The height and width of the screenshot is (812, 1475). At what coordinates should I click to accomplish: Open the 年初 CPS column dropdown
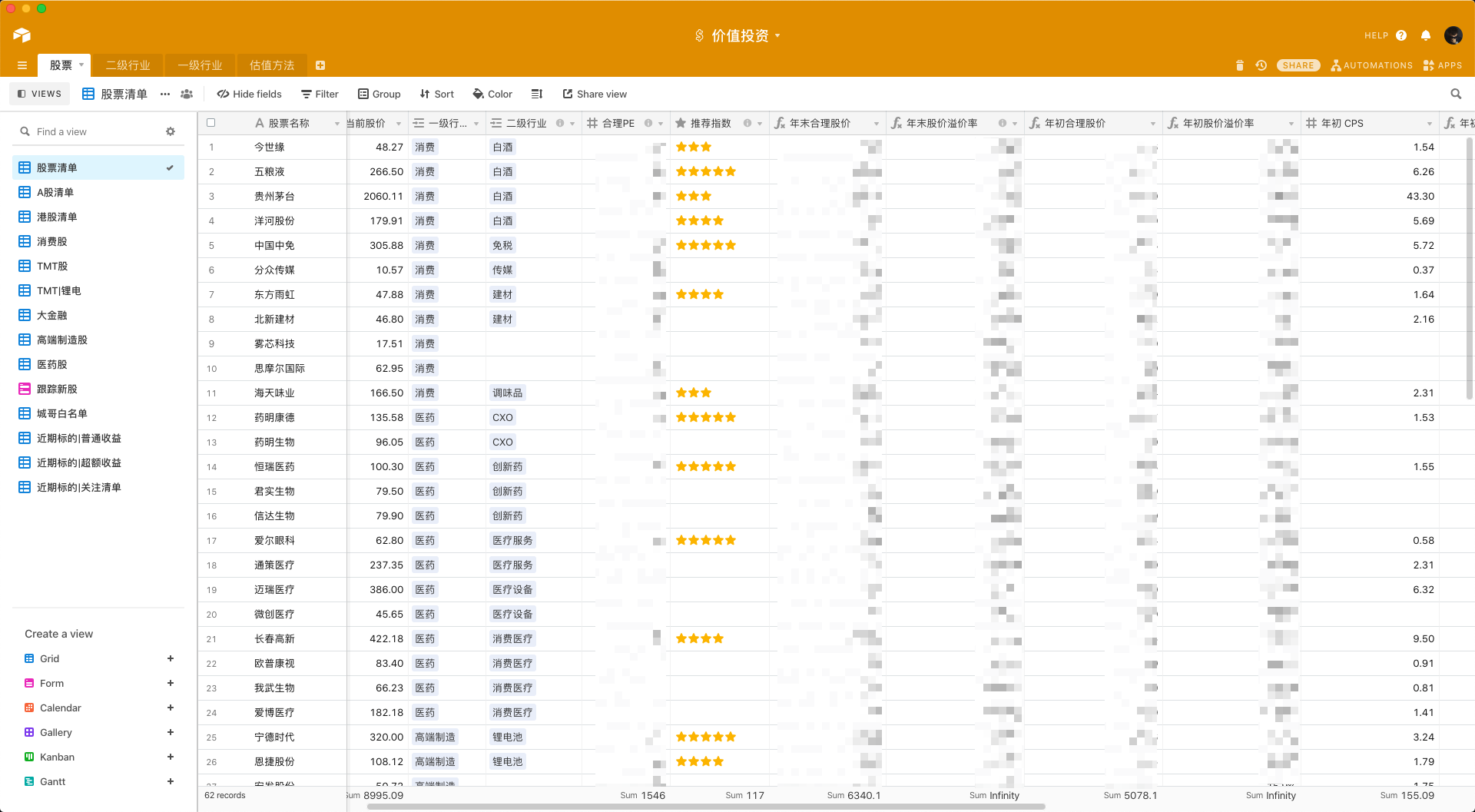point(1429,124)
